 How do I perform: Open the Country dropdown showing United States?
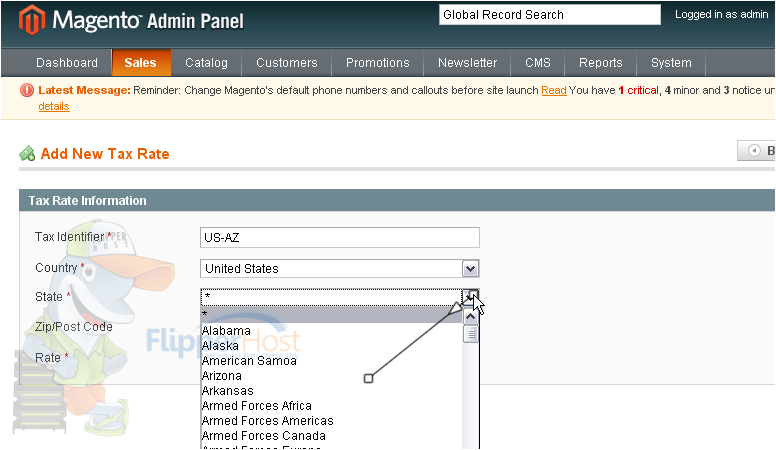[340, 269]
